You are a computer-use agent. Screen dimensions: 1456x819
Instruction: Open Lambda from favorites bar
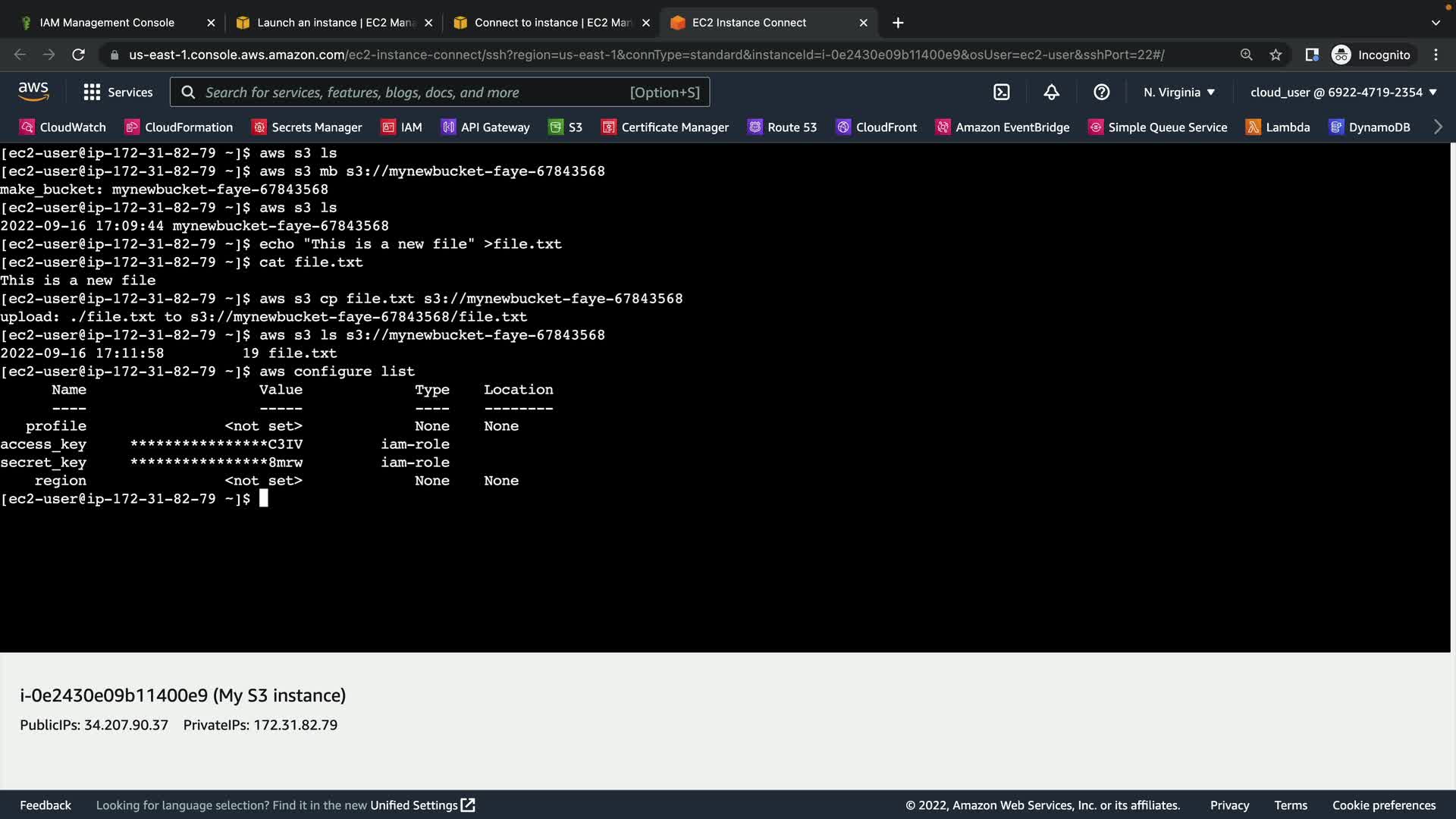tap(1278, 127)
